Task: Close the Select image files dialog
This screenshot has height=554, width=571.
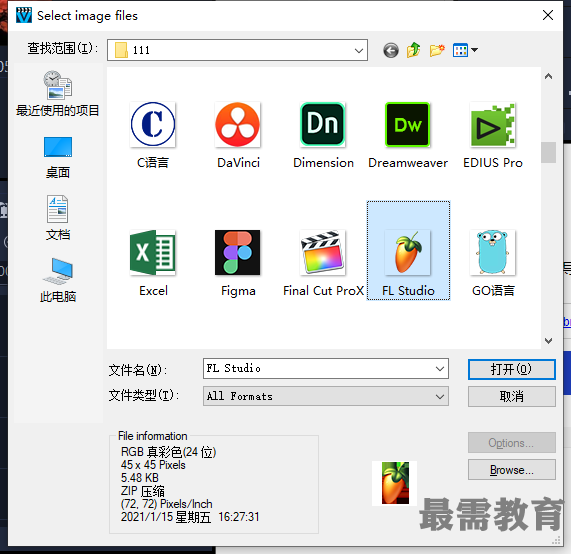Action: pyautogui.click(x=548, y=15)
